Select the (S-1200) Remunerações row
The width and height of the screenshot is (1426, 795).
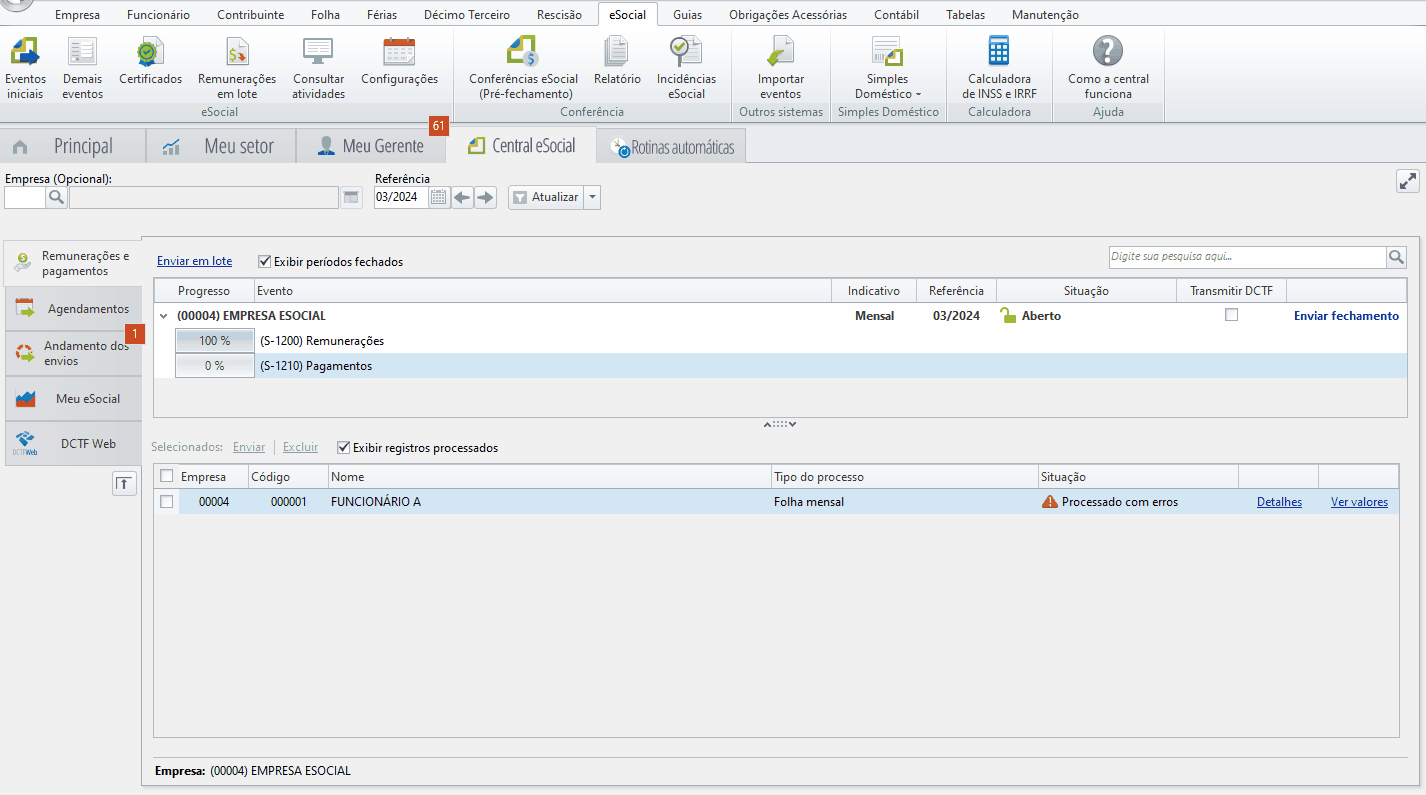780,341
